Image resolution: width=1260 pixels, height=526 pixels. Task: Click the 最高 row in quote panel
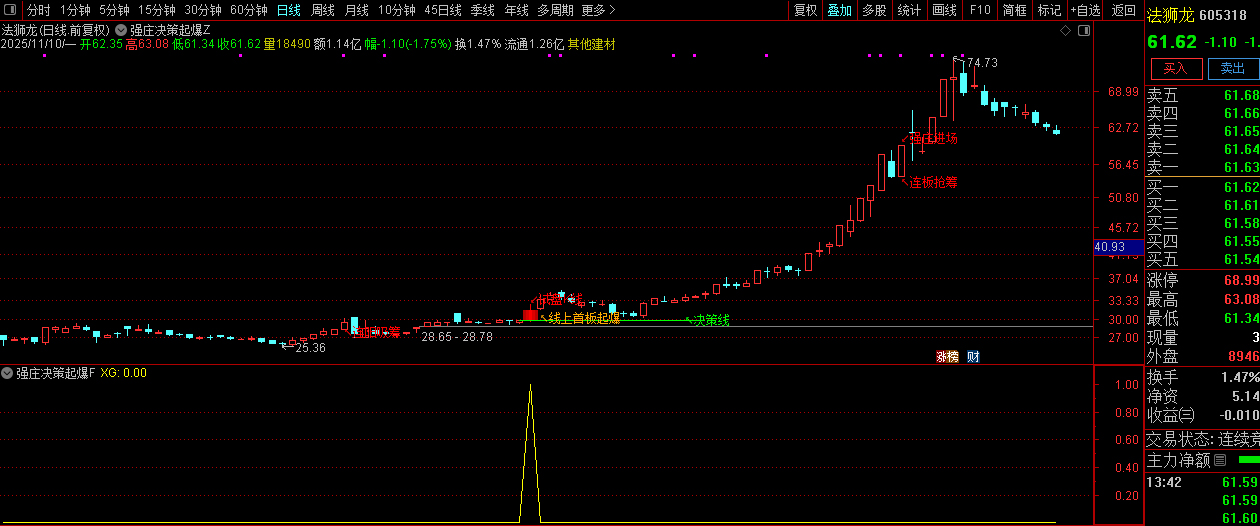click(x=1202, y=299)
